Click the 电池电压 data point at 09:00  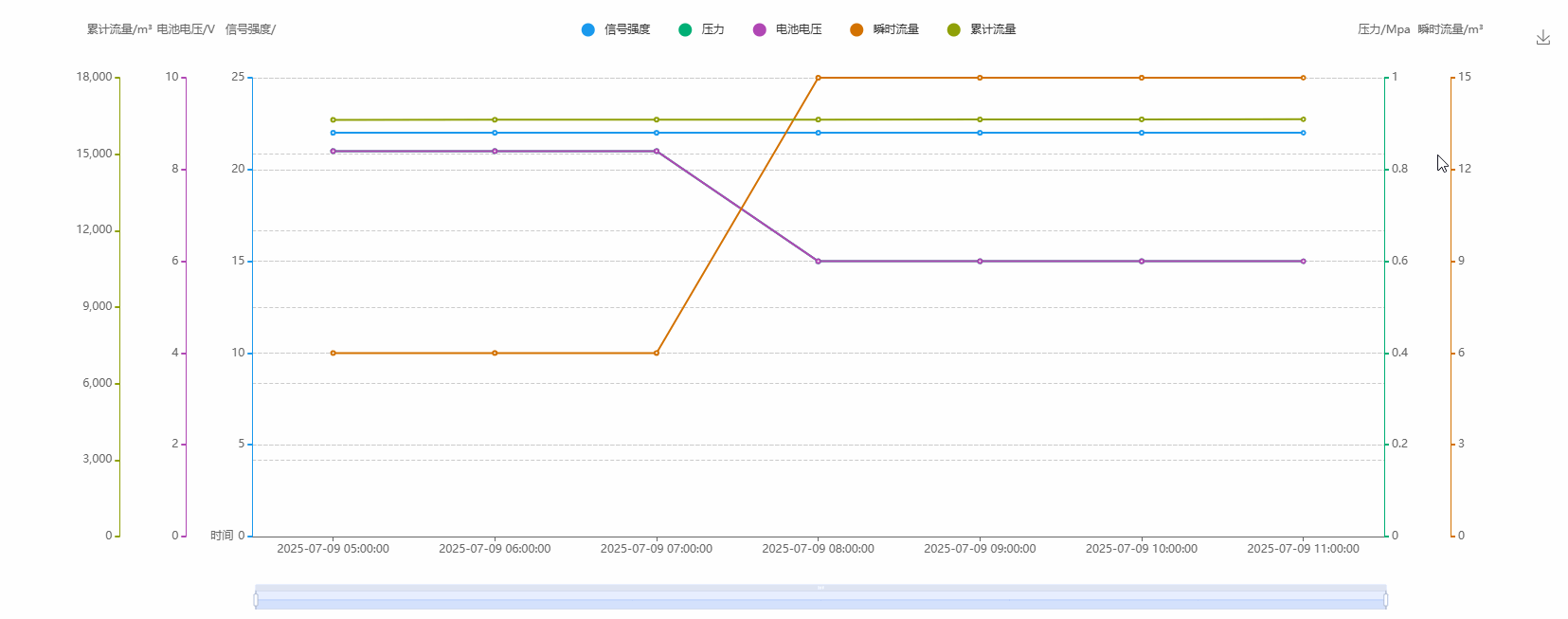click(x=980, y=260)
